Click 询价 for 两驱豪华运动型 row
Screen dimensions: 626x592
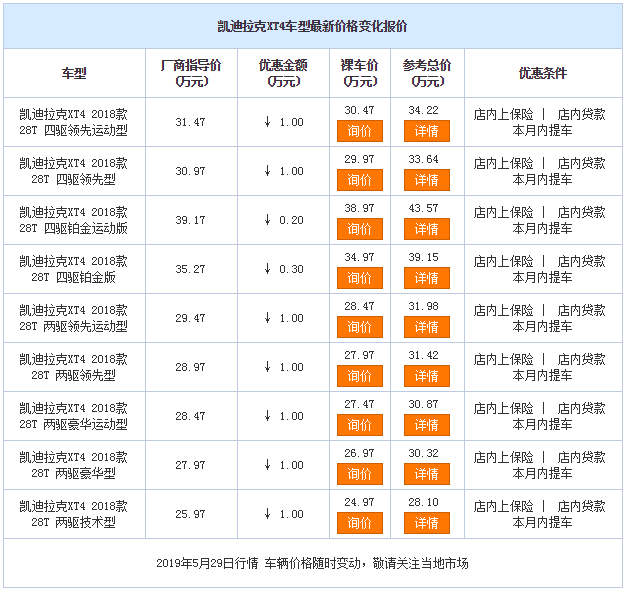[359, 425]
